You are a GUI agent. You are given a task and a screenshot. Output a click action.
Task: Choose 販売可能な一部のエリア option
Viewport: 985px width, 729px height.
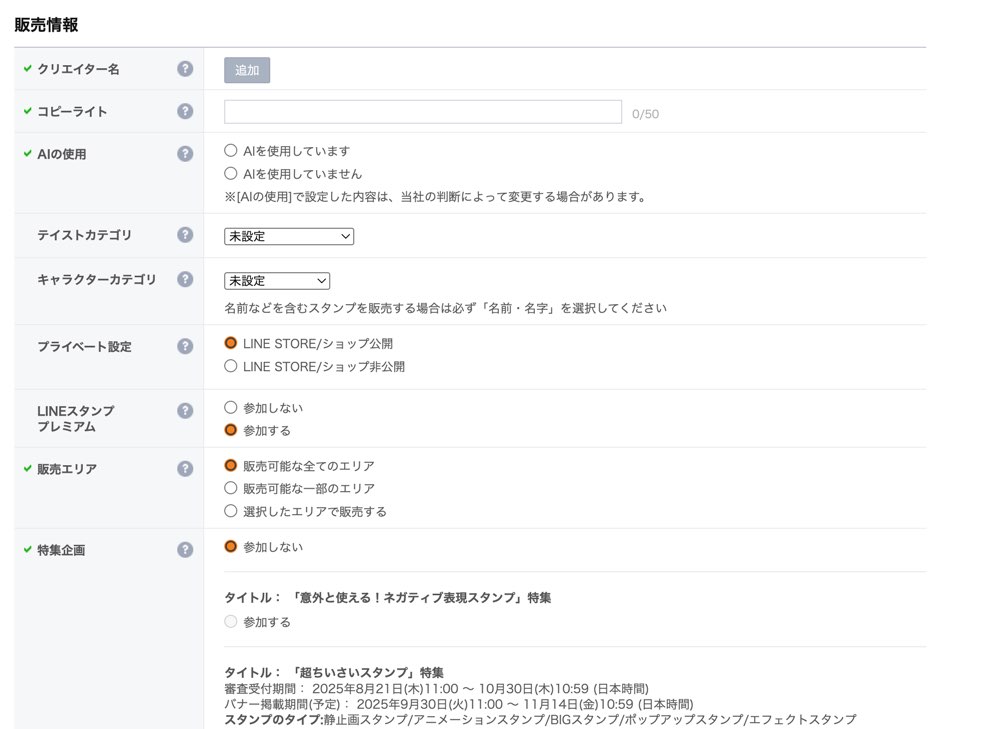231,488
